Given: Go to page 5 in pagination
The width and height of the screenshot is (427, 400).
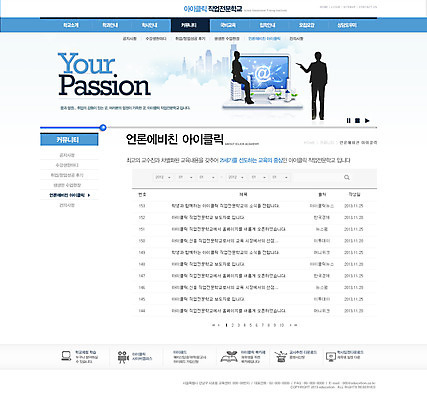Looking at the screenshot, I should click(251, 325).
